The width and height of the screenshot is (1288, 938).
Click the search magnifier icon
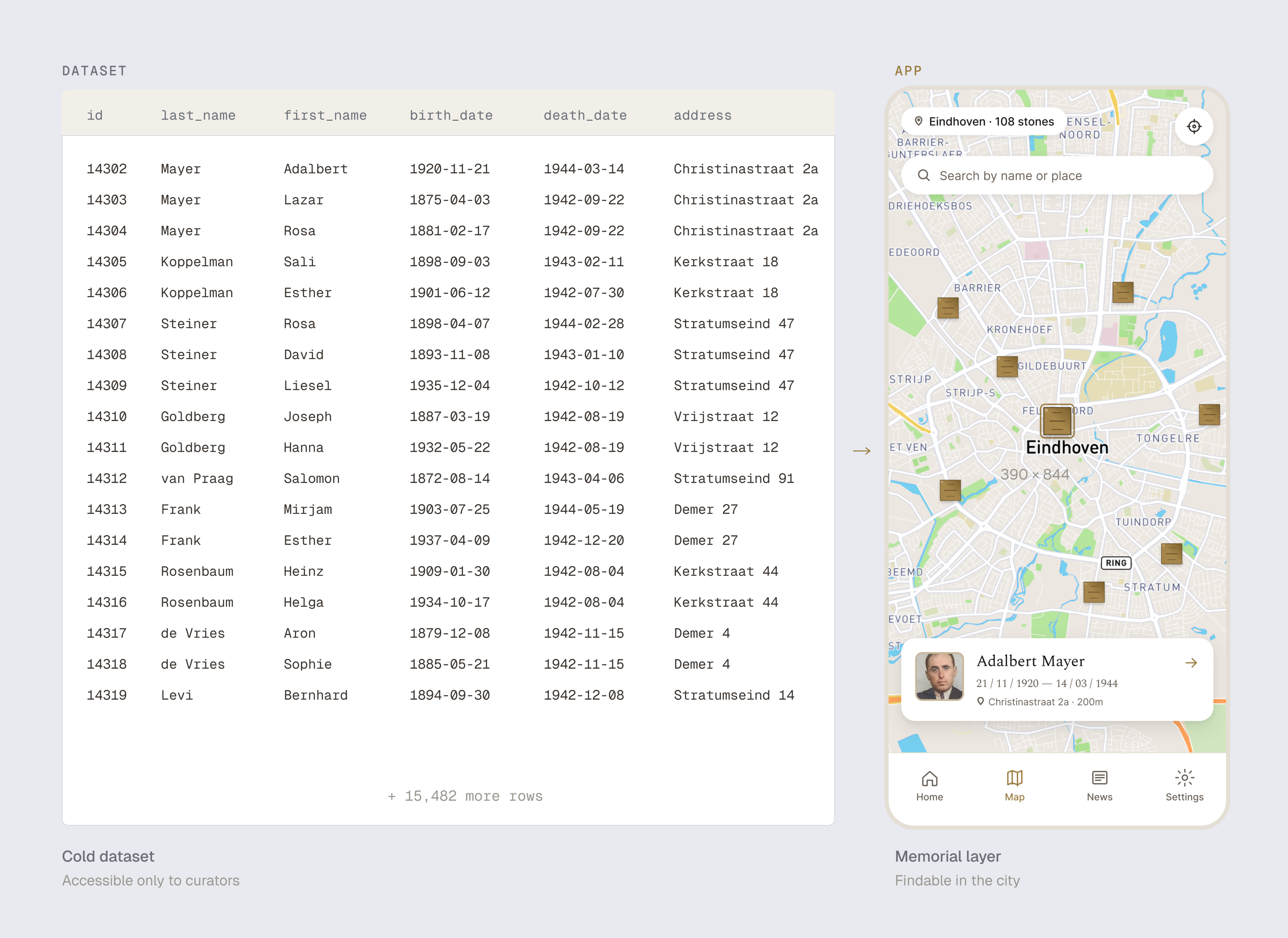[924, 175]
